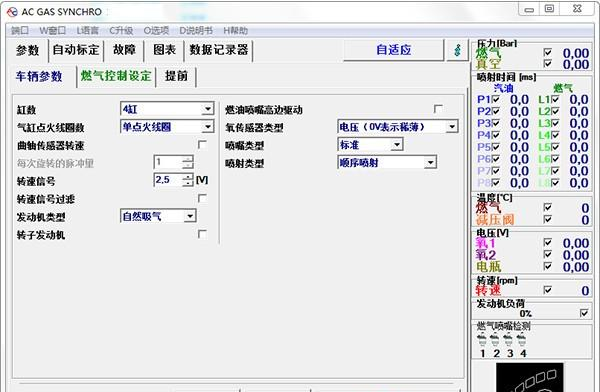Image resolution: width=600 pixels, height=392 pixels.
Task: Switch to the 图表 tab
Action: pos(165,50)
